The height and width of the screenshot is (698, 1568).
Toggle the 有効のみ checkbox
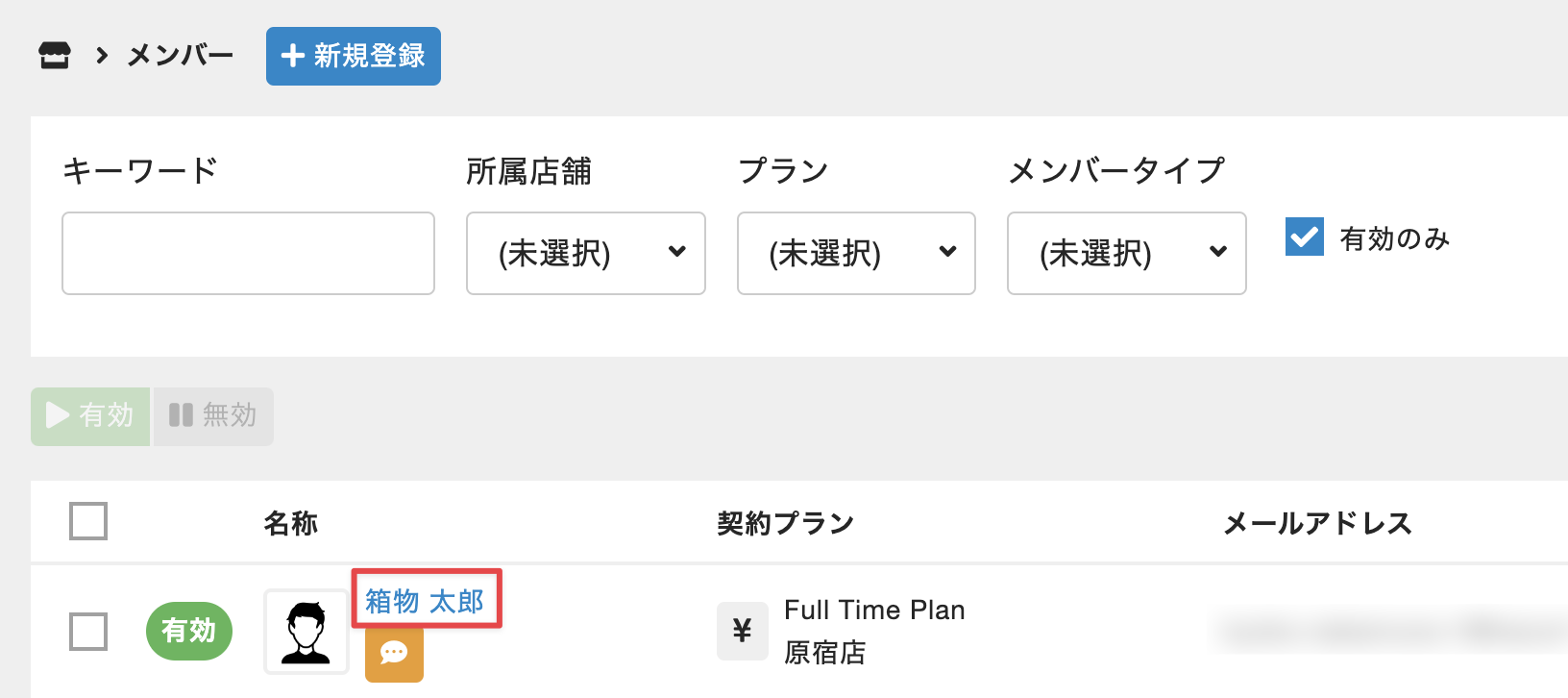pos(1304,237)
